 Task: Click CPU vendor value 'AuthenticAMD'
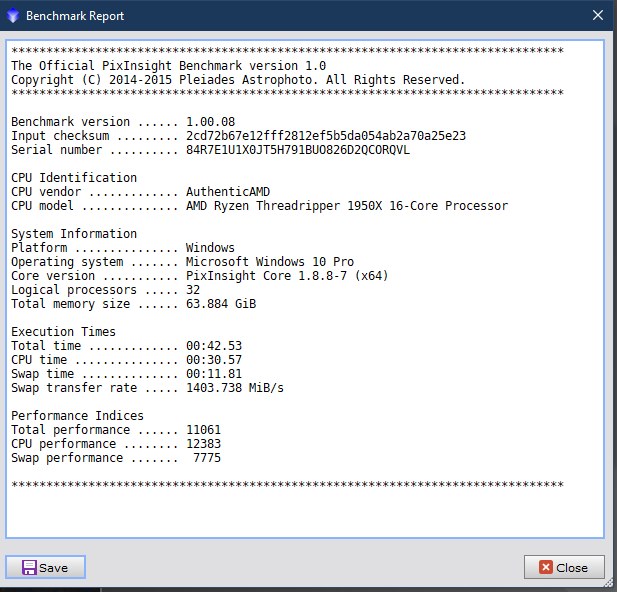[228, 192]
